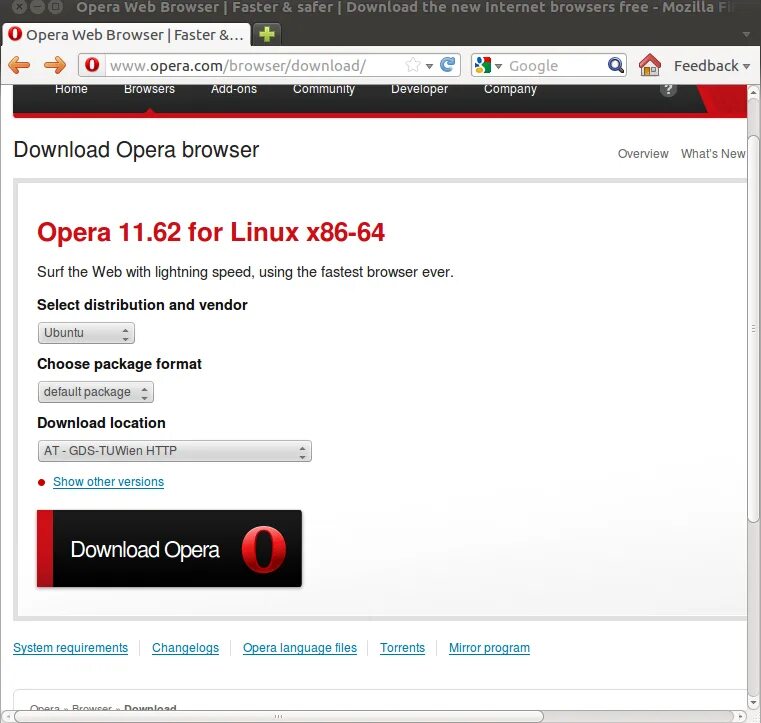Click the 'Download location' label
This screenshot has width=761, height=723.
coord(101,423)
